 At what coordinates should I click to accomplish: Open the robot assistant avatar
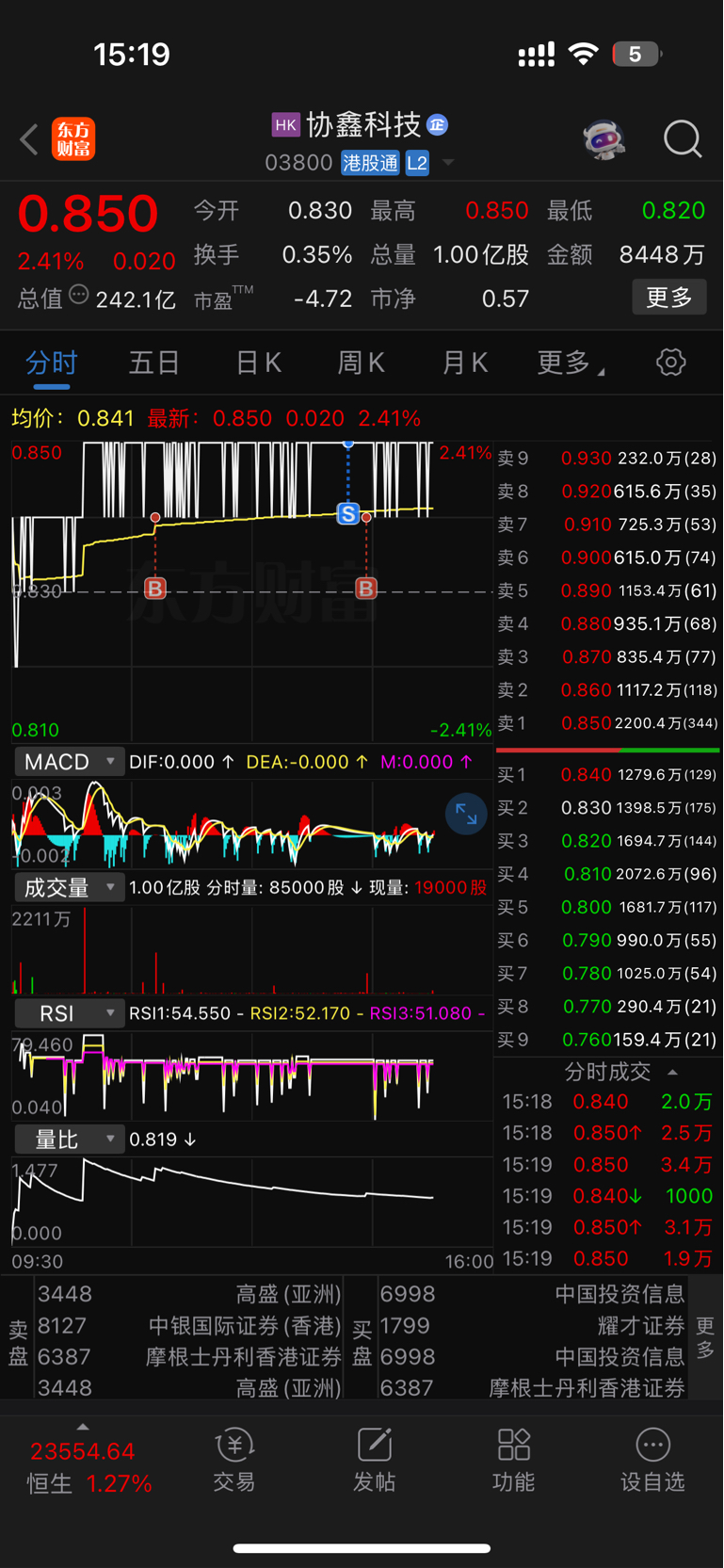(603, 139)
